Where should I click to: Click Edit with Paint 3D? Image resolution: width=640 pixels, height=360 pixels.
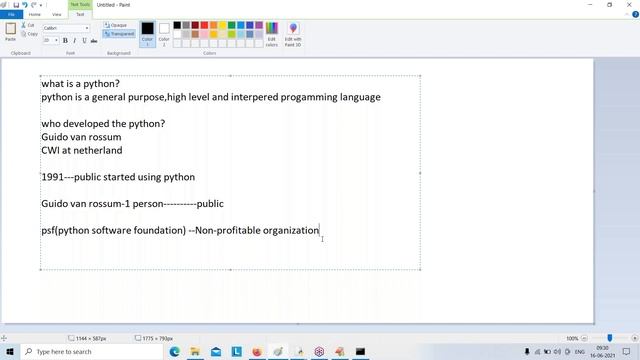coord(293,34)
